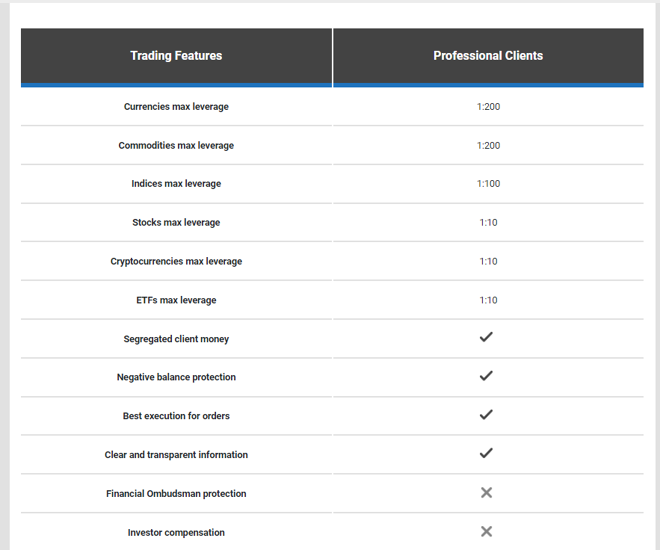Click the Professional Clients column header
Screen dimensions: 660x550
488,56
